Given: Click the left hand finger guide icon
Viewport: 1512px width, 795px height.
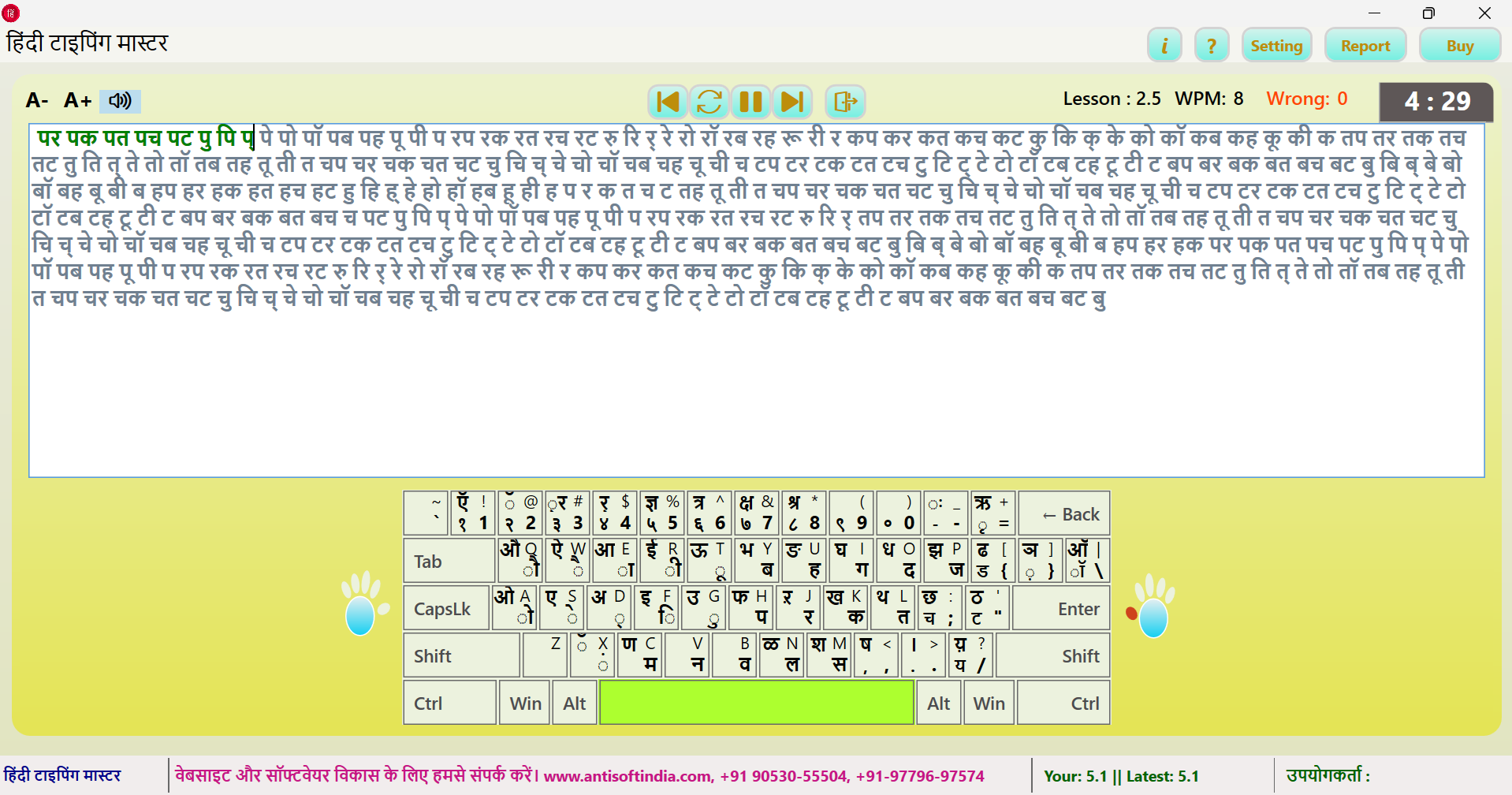Looking at the screenshot, I should click(x=362, y=604).
